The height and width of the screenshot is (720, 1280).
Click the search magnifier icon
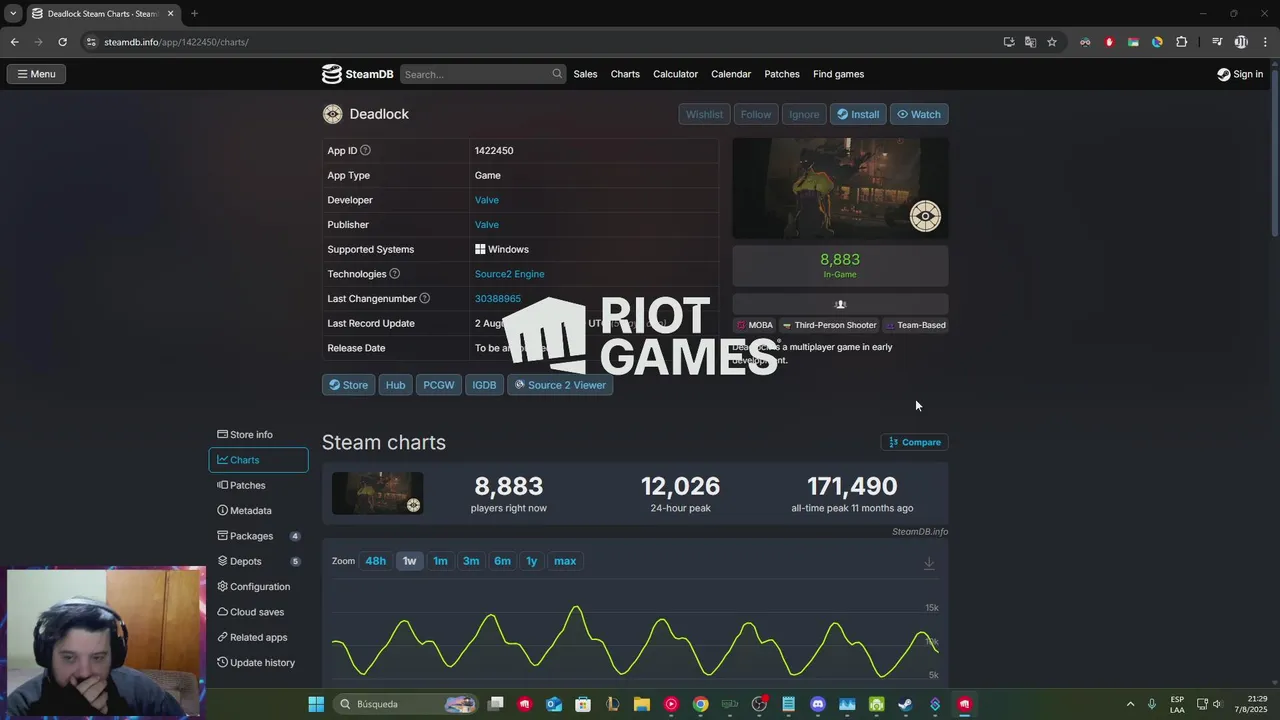tap(557, 74)
